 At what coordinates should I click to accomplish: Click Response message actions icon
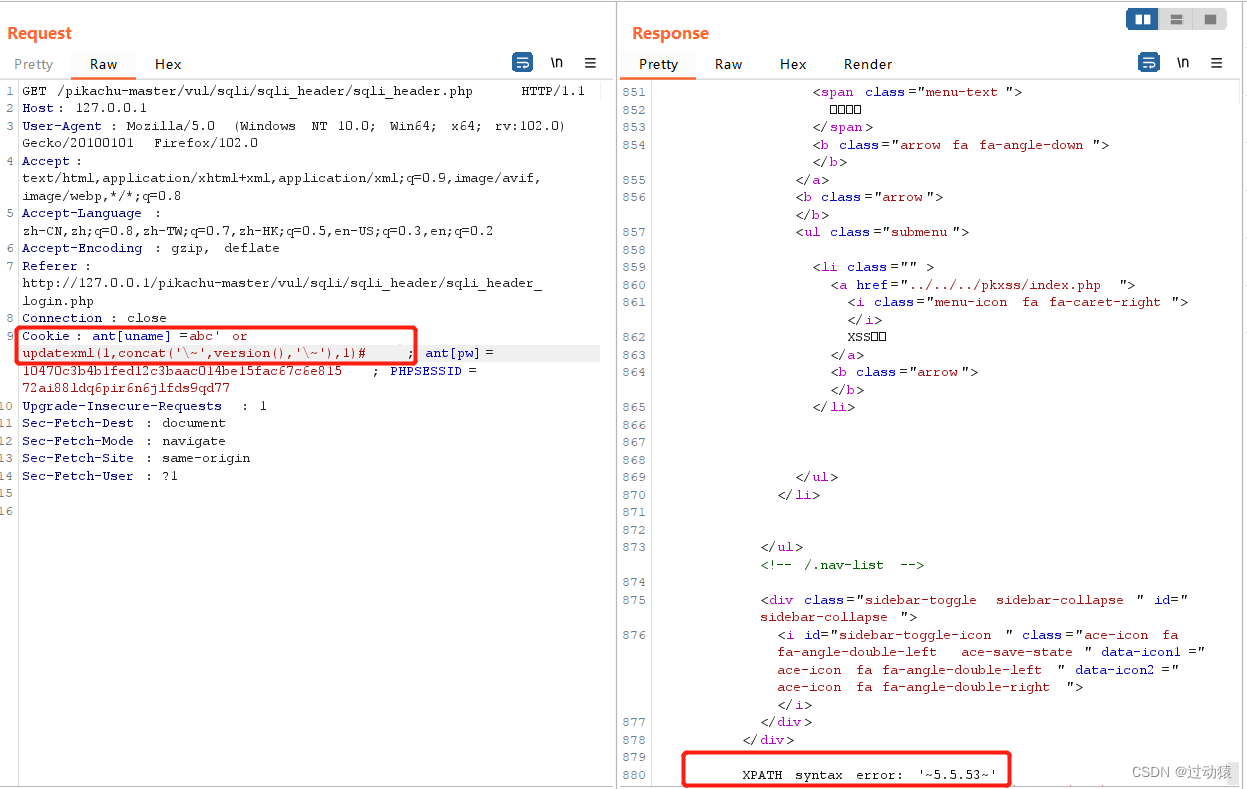pyautogui.click(x=1149, y=63)
